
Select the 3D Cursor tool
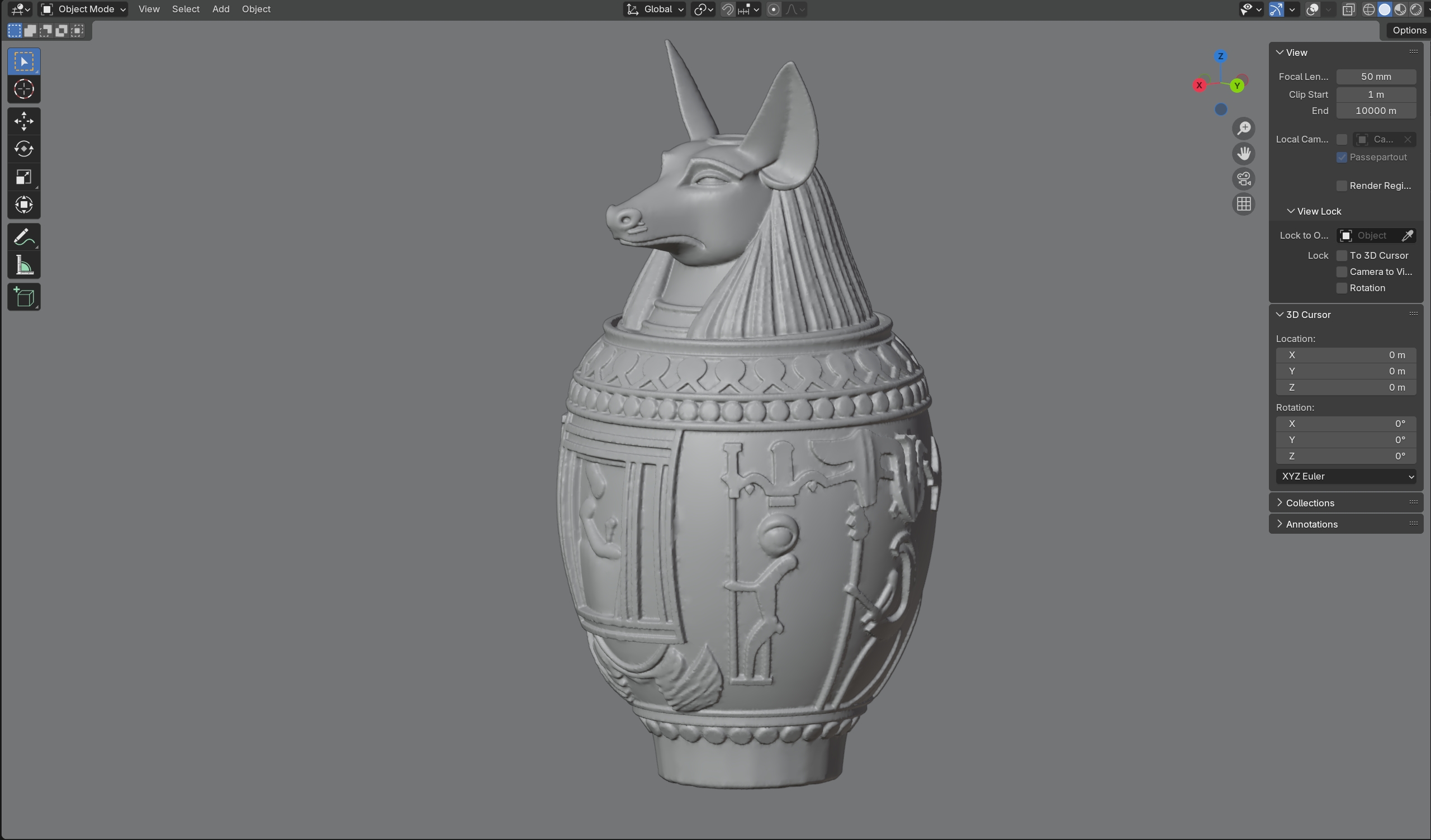click(x=24, y=89)
